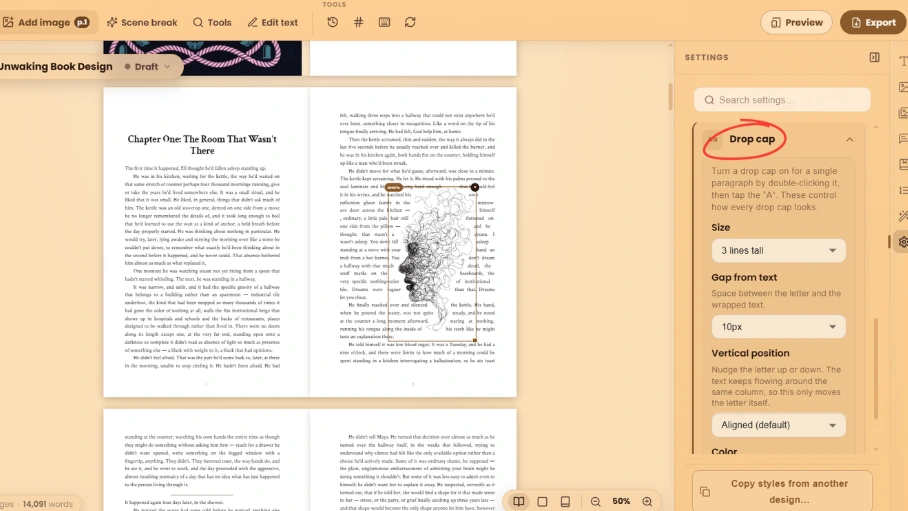Switch to book view mode

565,502
